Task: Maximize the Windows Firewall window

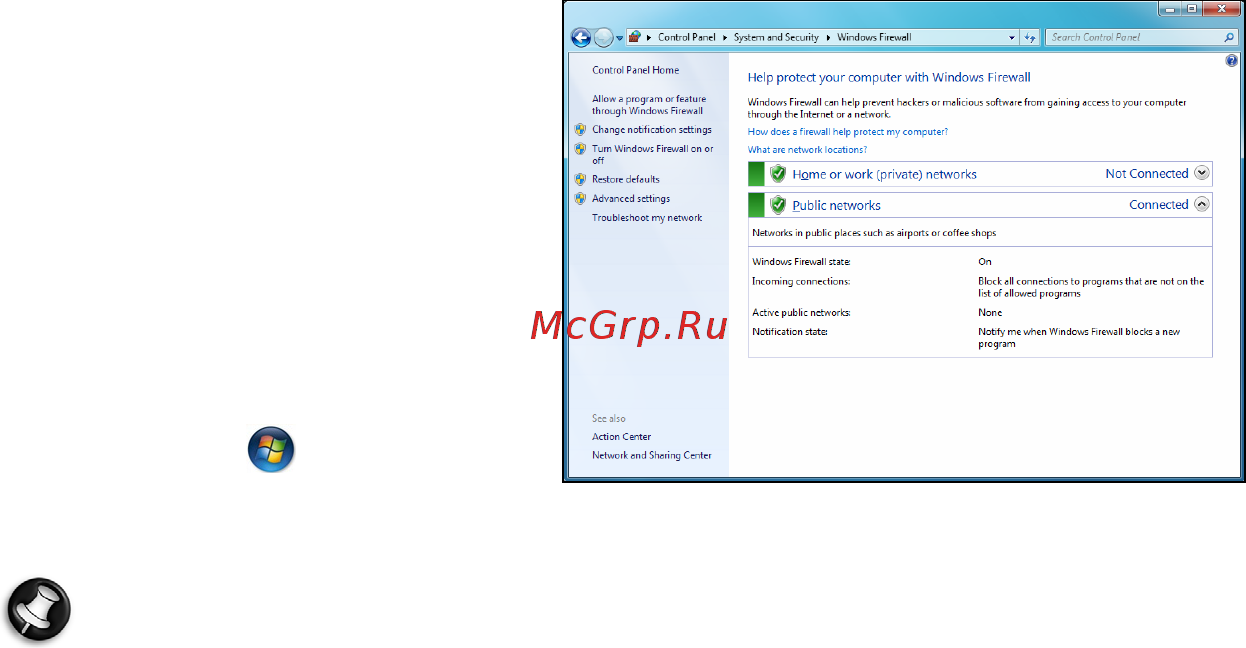Action: pos(1193,7)
